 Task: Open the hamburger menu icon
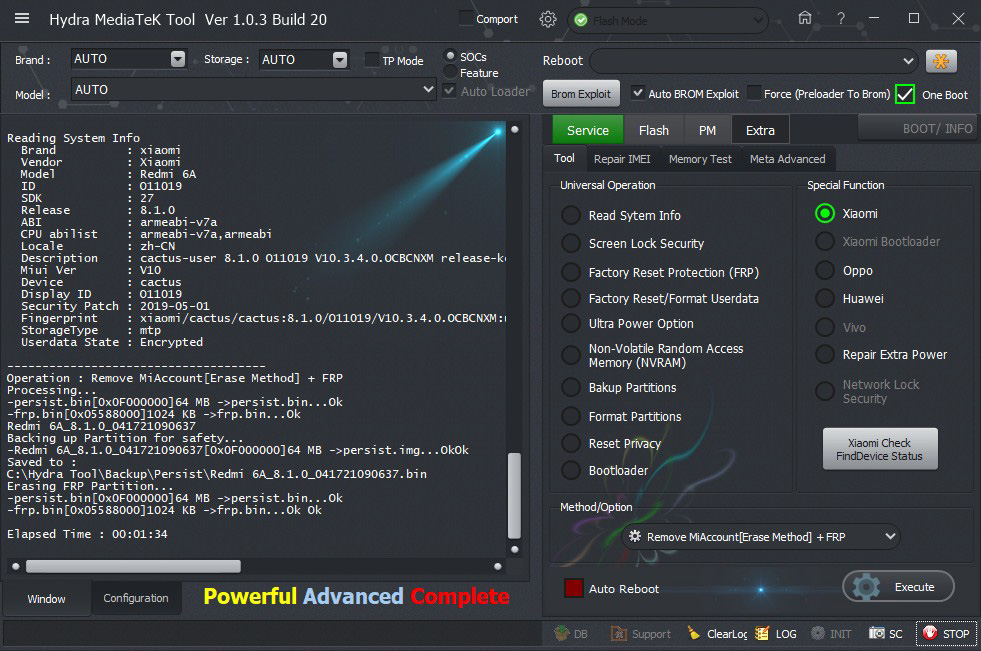[22, 18]
